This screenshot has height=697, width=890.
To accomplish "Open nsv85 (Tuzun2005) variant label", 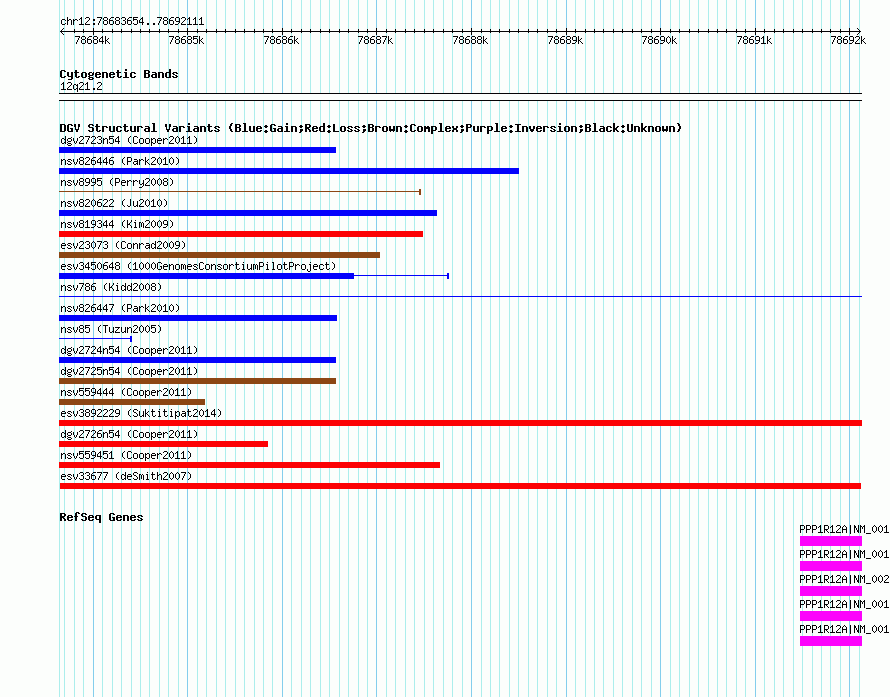I will pos(111,329).
